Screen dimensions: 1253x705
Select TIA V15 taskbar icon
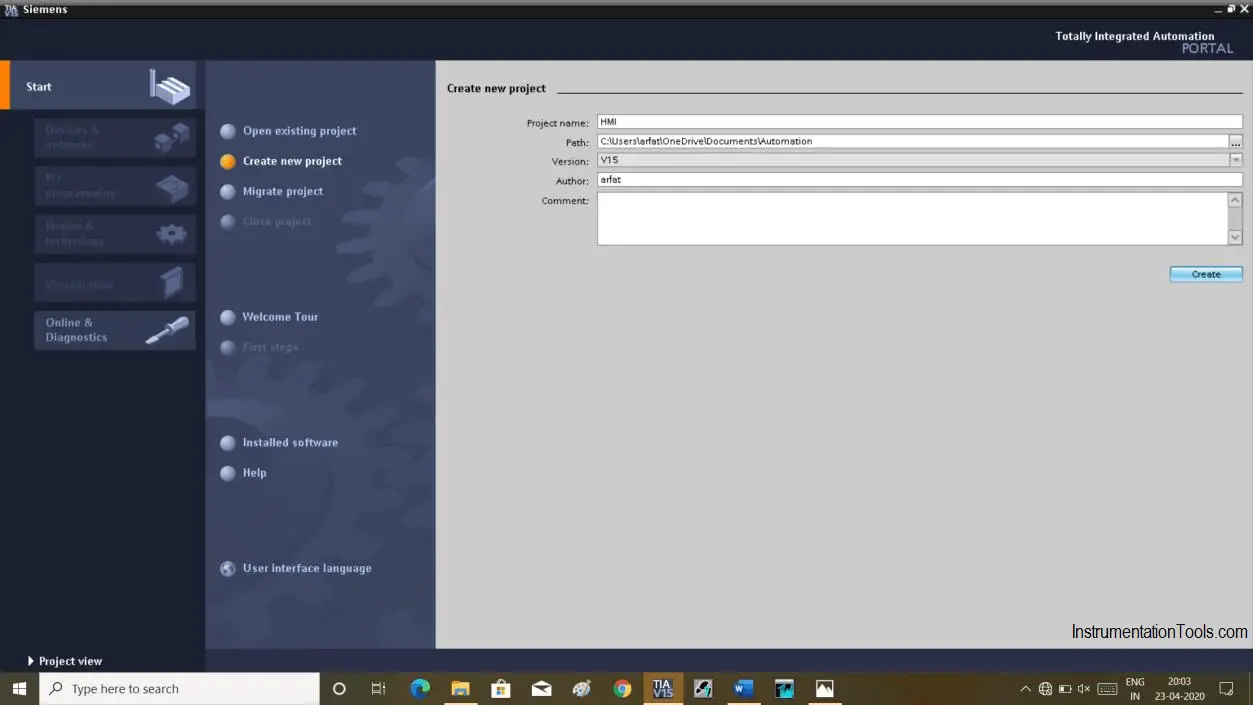pyautogui.click(x=662, y=689)
